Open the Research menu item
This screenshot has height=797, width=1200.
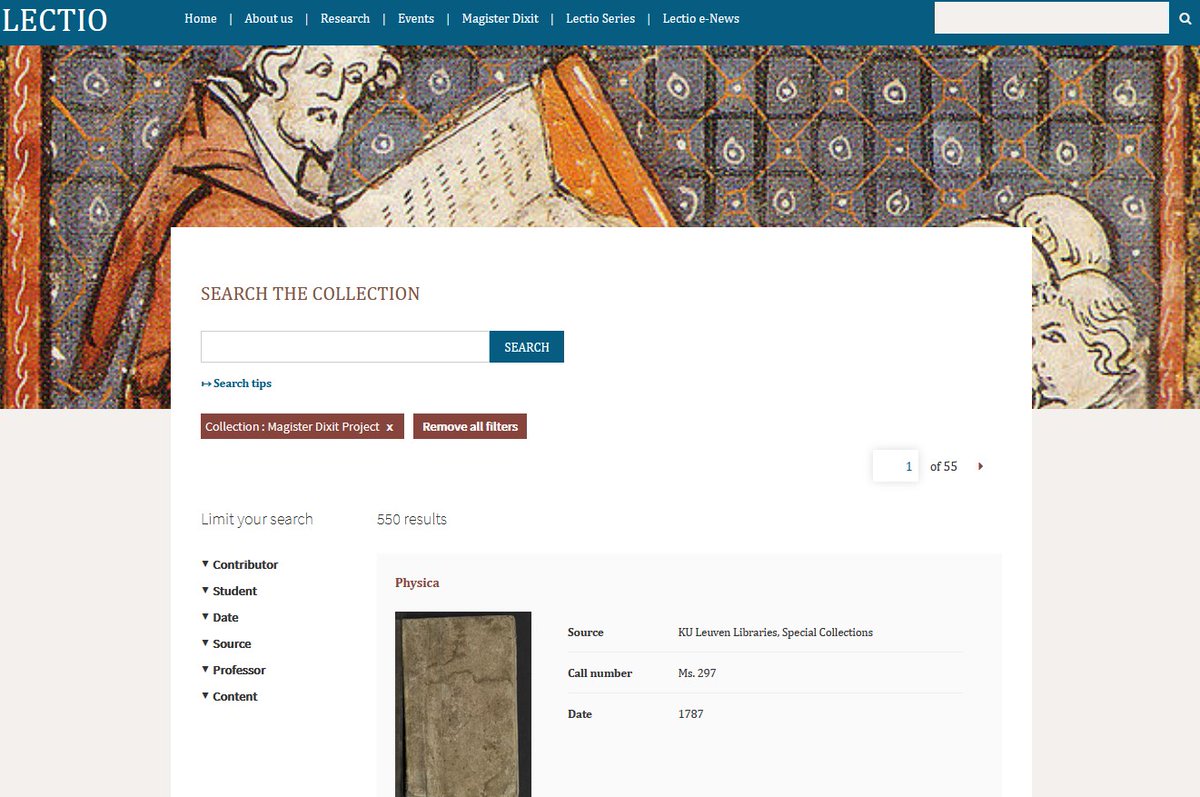pos(345,18)
